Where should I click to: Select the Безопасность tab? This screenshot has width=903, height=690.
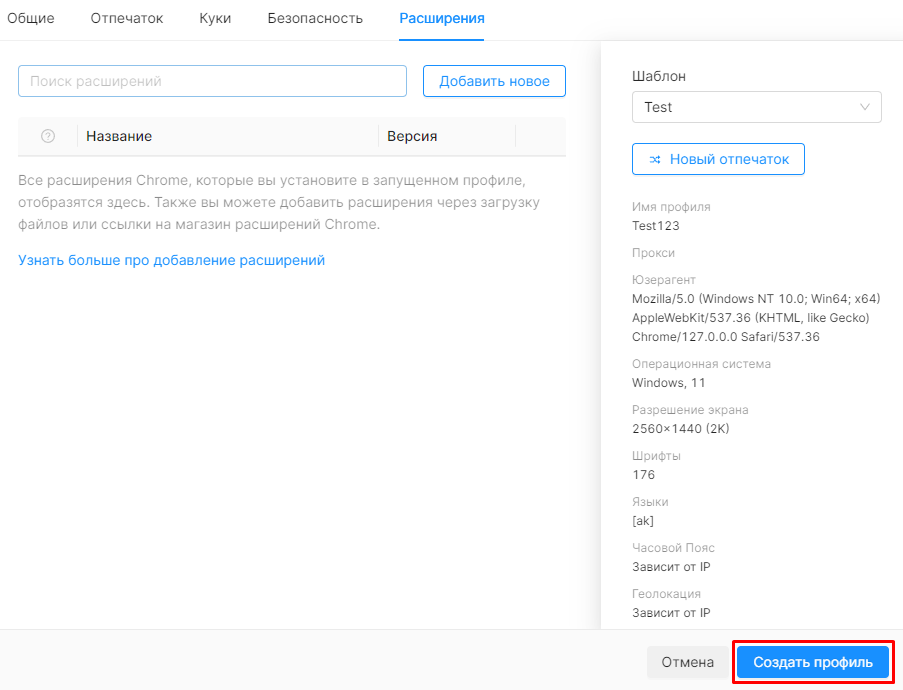pyautogui.click(x=315, y=18)
